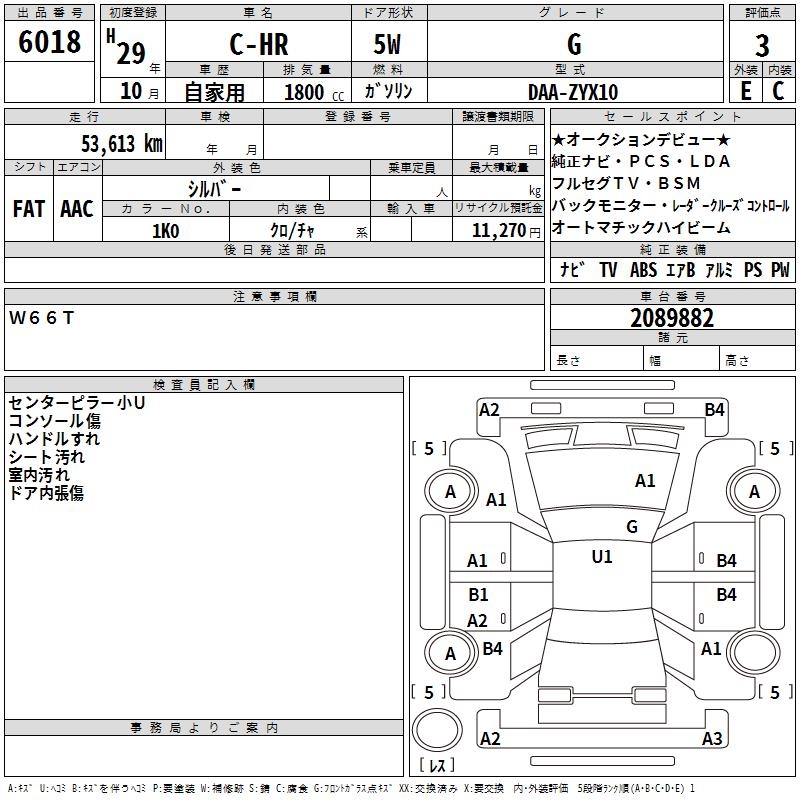This screenshot has height=800, width=800.
Task: Click the color number 1K0
Action: [x=165, y=231]
